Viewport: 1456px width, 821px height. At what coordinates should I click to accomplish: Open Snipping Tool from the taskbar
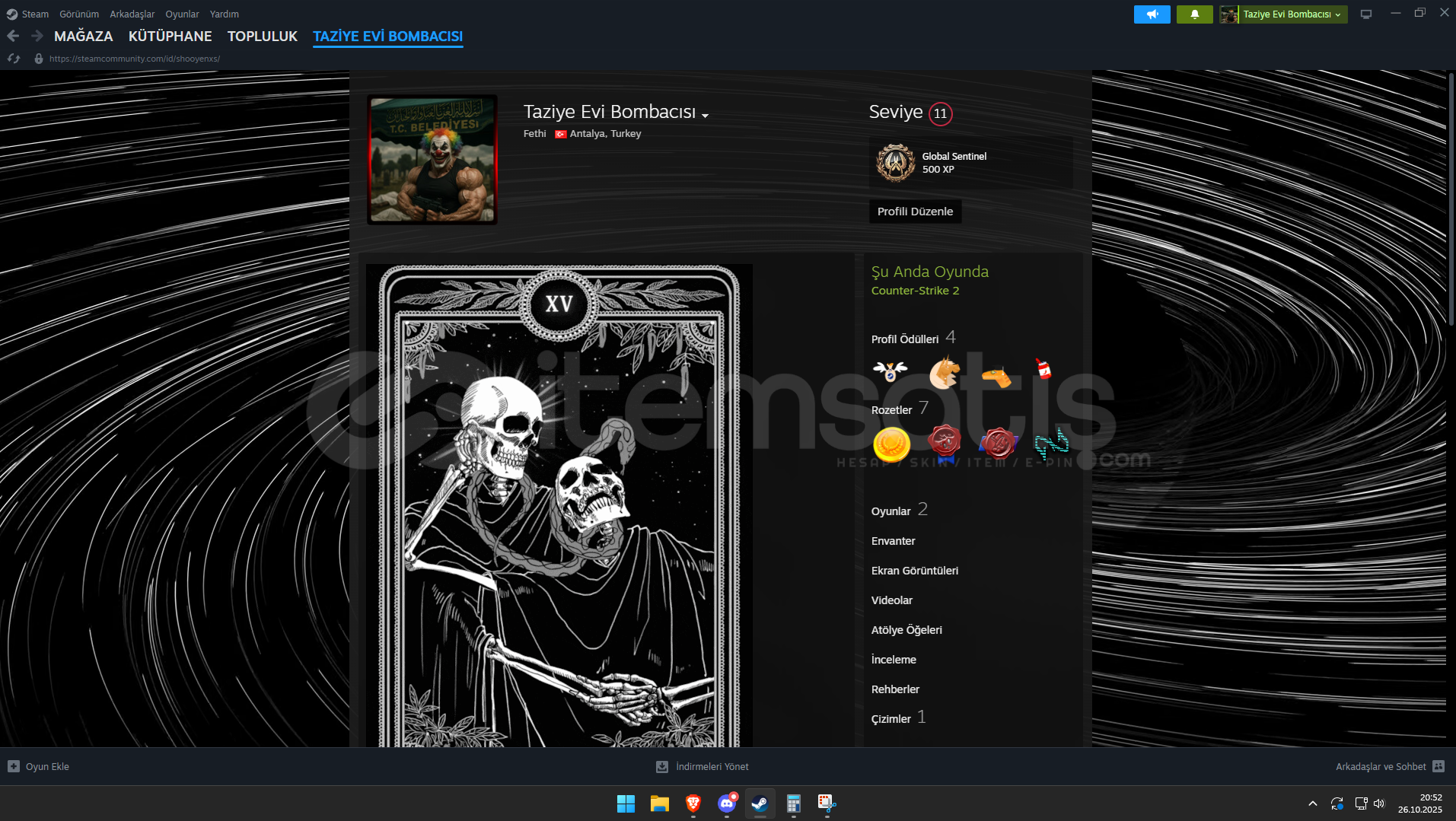(x=827, y=803)
